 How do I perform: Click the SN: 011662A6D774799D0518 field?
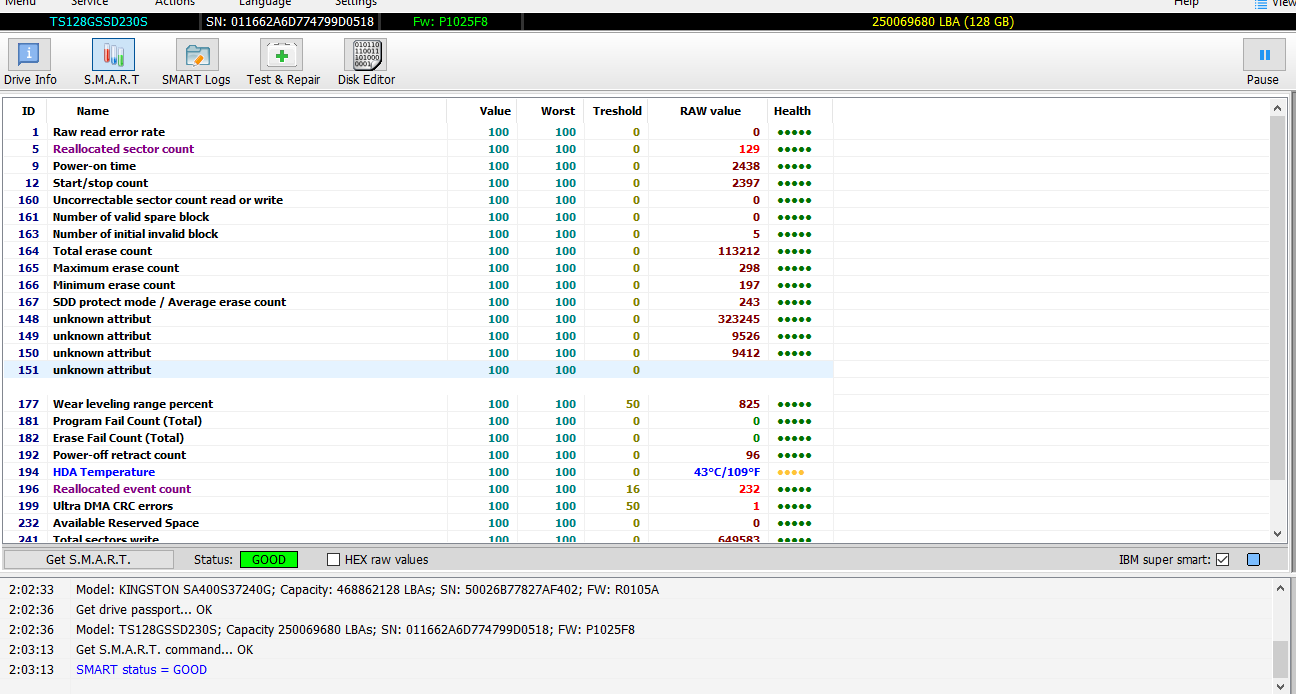pos(291,22)
